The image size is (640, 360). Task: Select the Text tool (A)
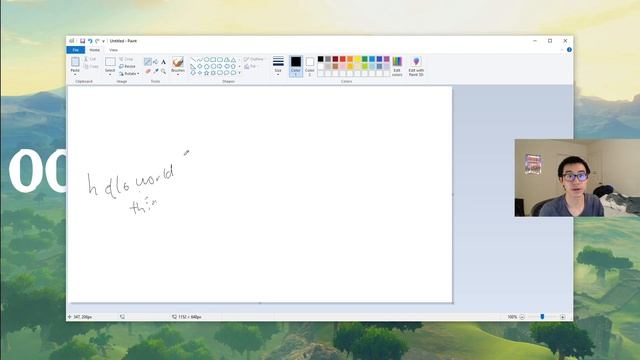pos(163,62)
